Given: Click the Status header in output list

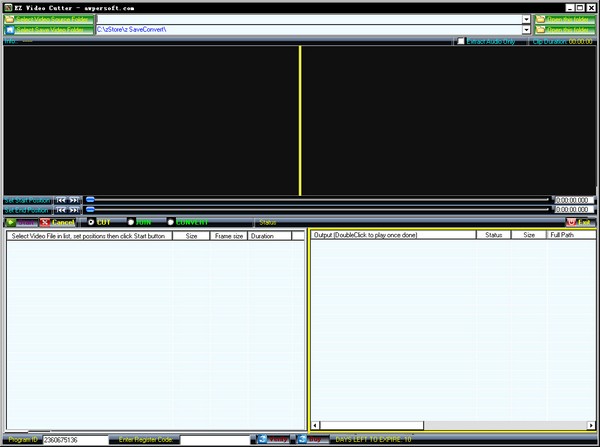Looking at the screenshot, I should coord(494,235).
